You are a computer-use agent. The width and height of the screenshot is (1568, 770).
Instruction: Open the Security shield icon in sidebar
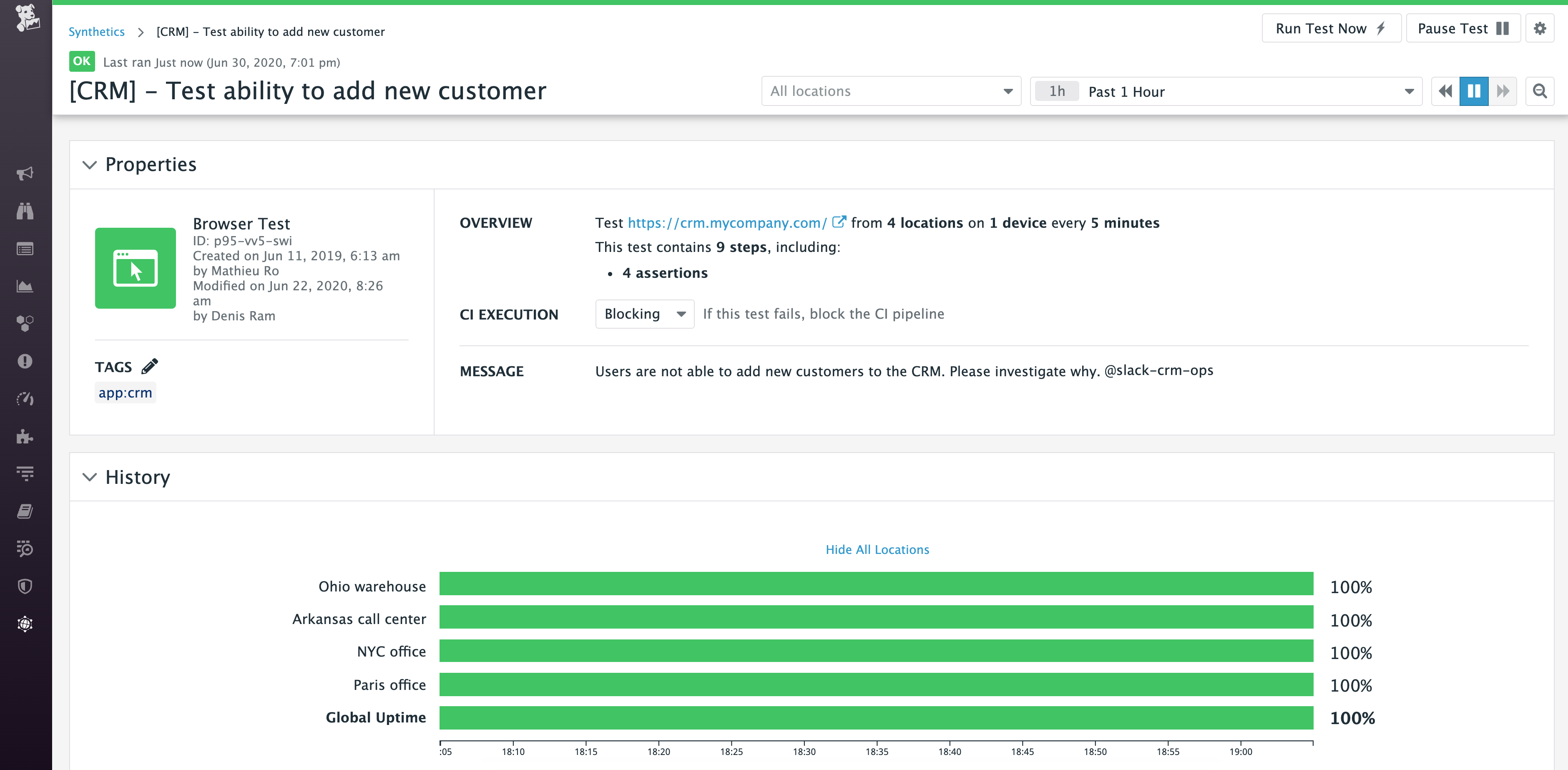(x=25, y=586)
